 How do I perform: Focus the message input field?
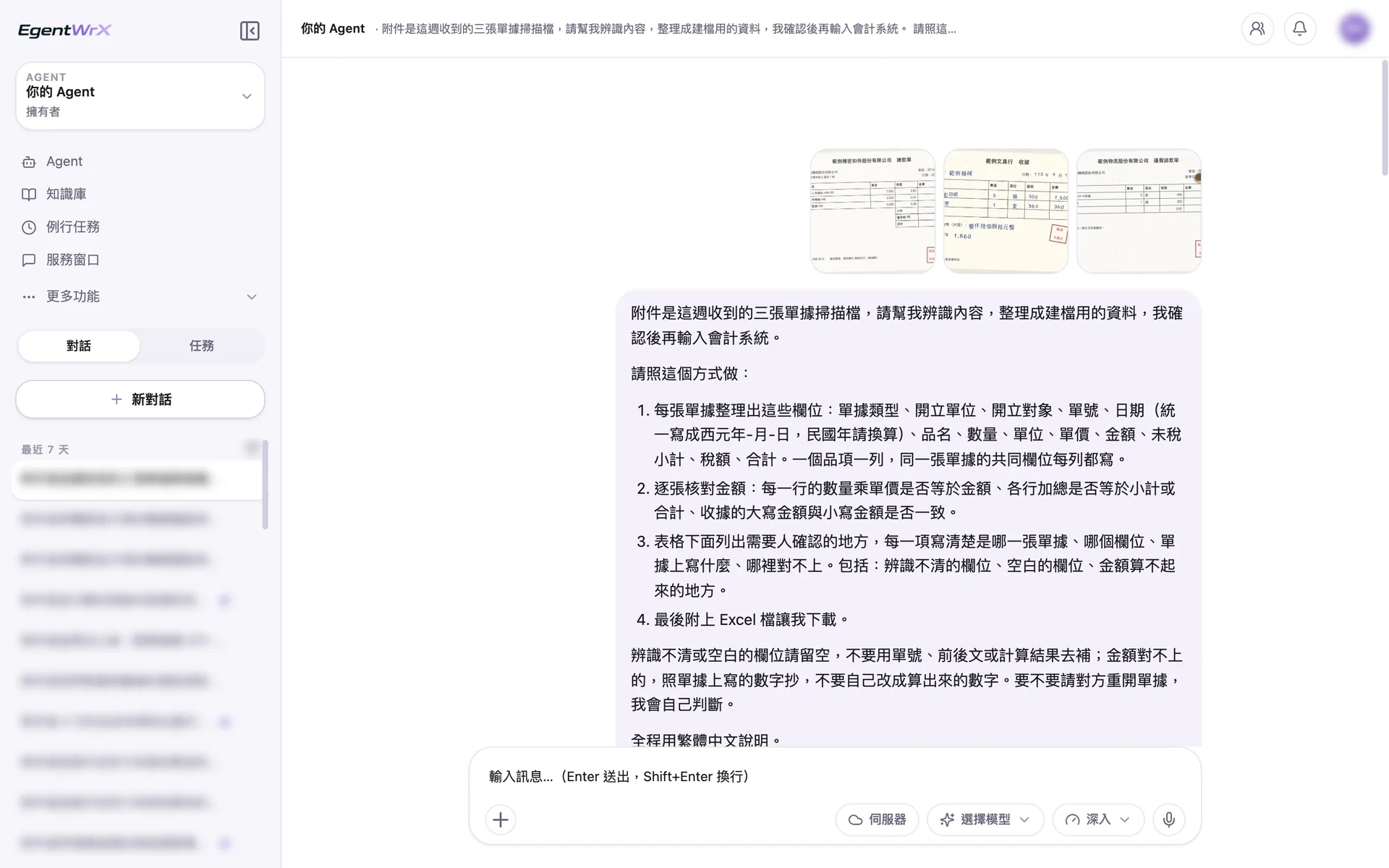(835, 776)
